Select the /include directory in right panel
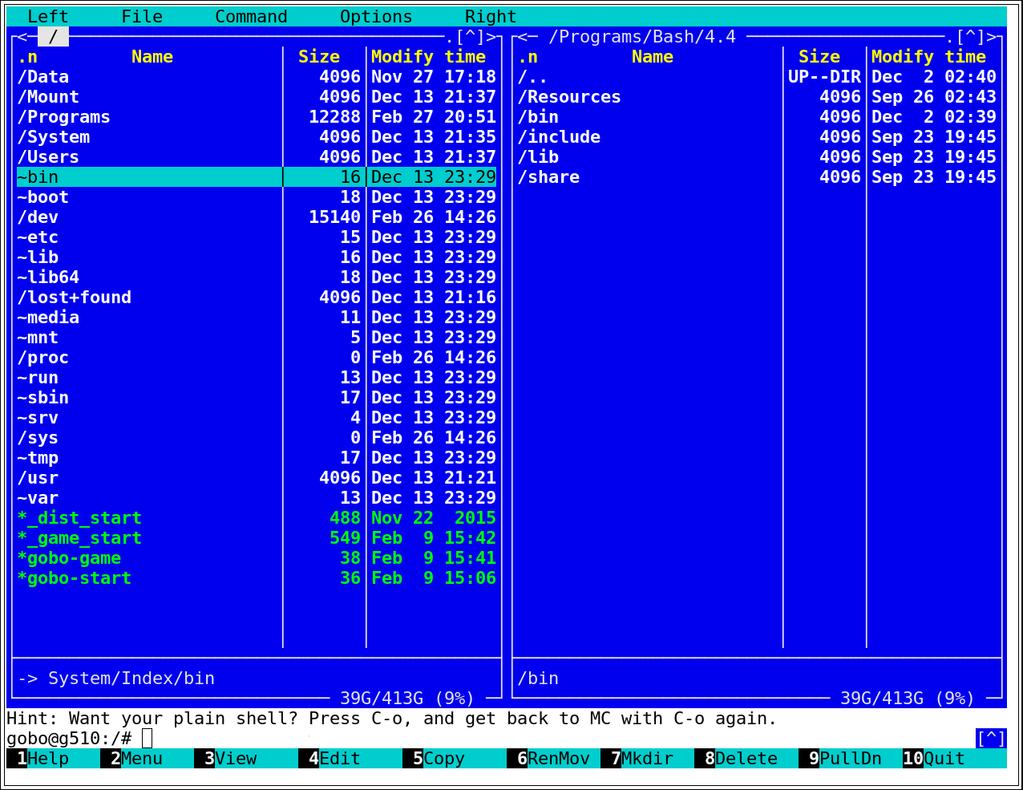The height and width of the screenshot is (790, 1023). (757, 137)
